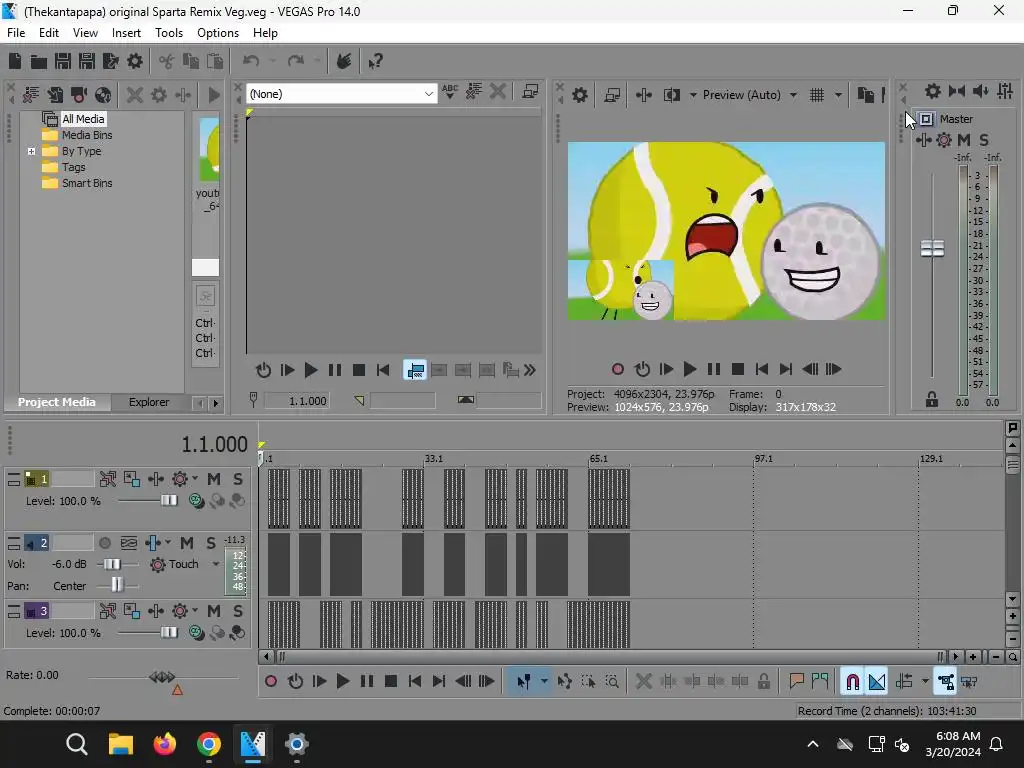Open Video Preview properties gear
The height and width of the screenshot is (768, 1024).
579,95
